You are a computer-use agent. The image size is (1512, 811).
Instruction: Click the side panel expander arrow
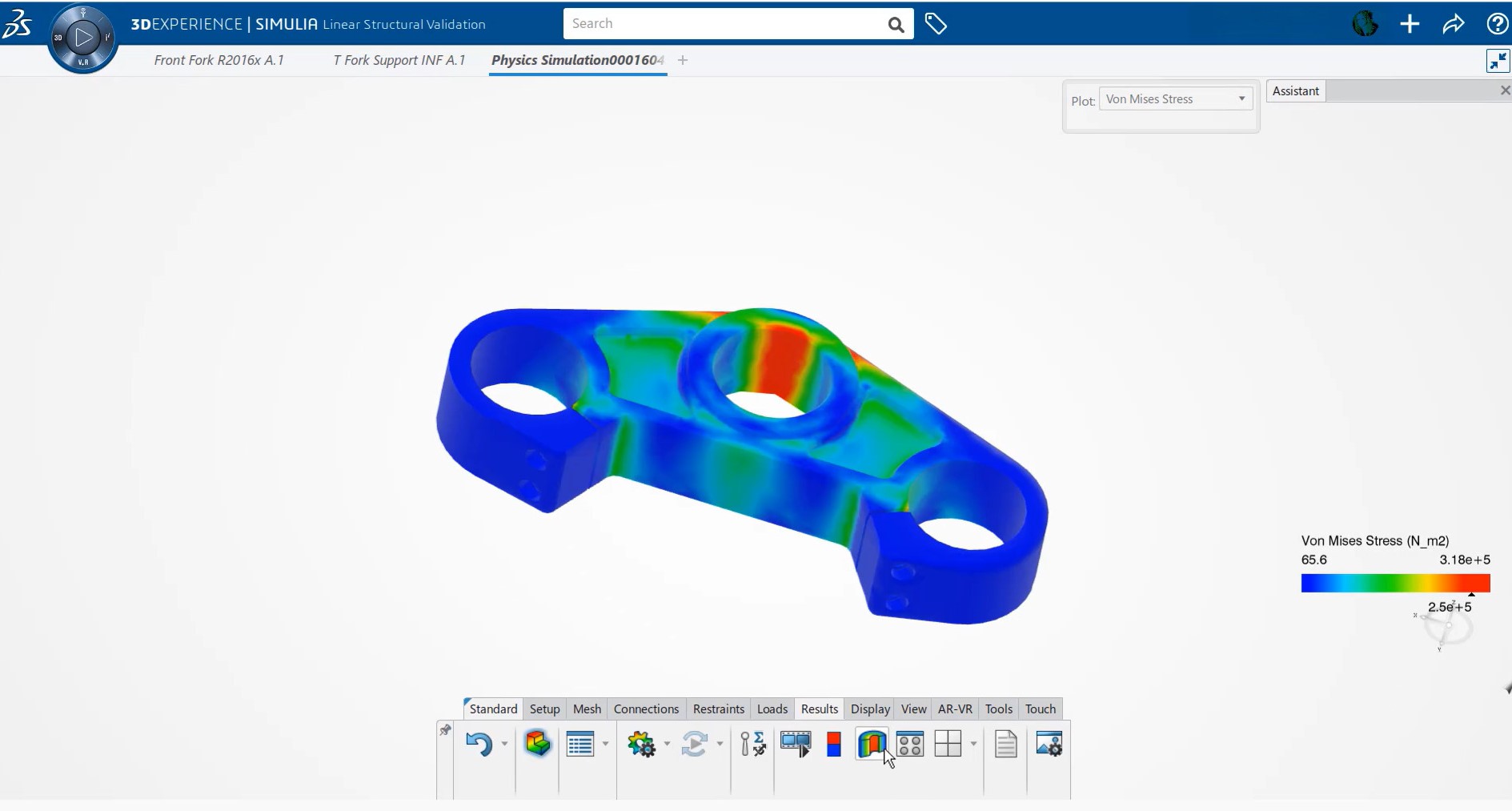coord(1507,688)
